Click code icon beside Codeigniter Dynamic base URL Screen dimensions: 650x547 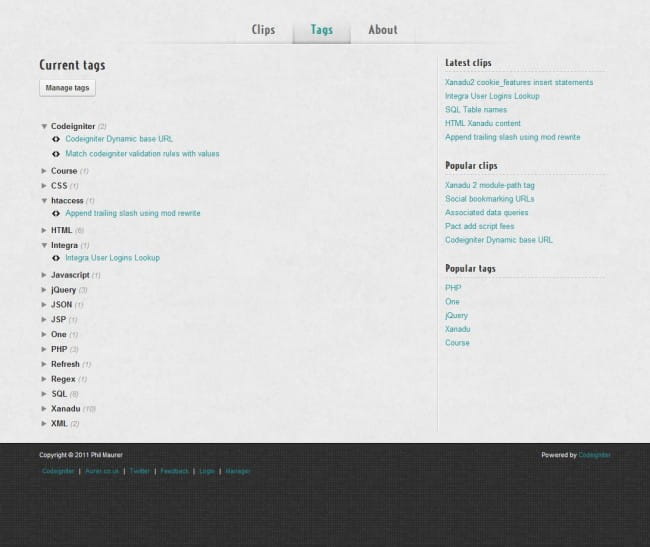(x=56, y=139)
